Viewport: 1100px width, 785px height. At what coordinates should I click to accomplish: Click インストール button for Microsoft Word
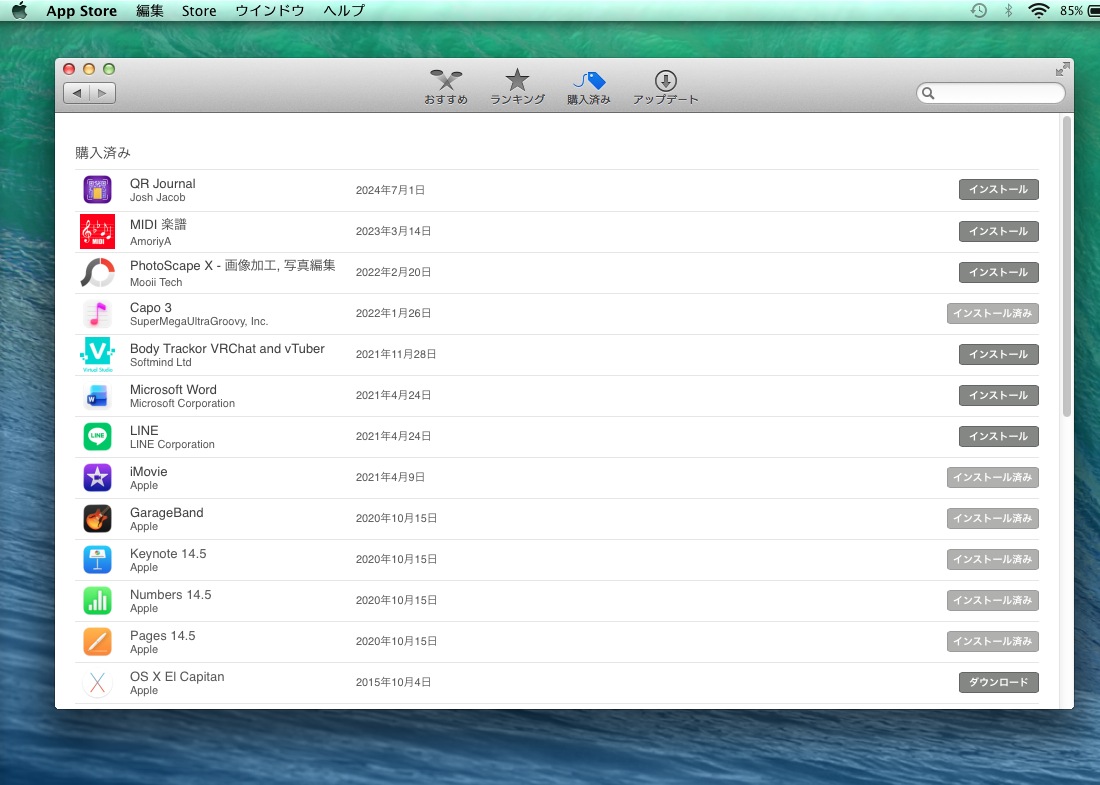998,396
